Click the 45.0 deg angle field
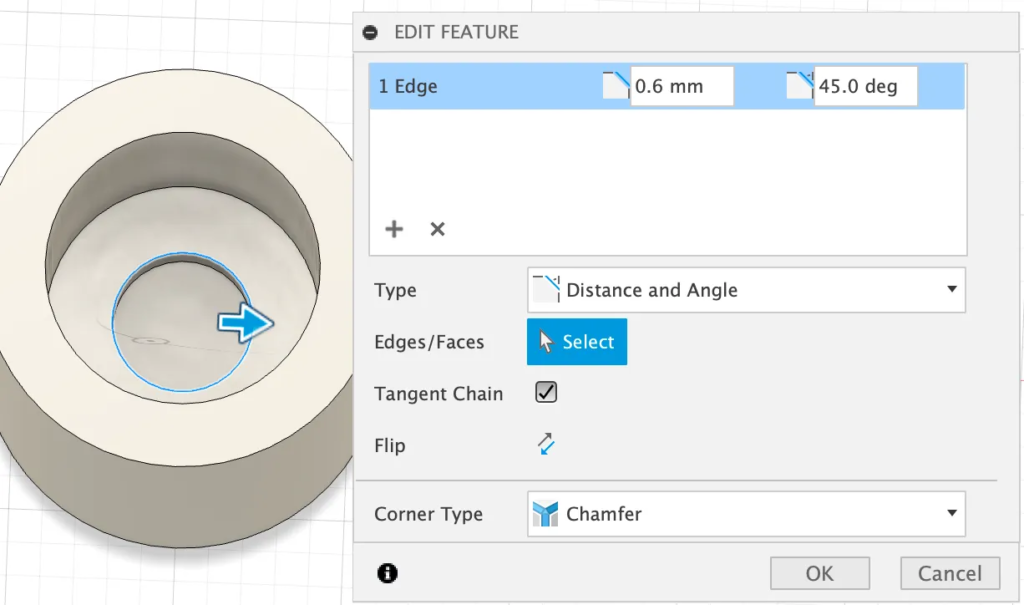Viewport: 1024px width, 605px height. [x=864, y=87]
